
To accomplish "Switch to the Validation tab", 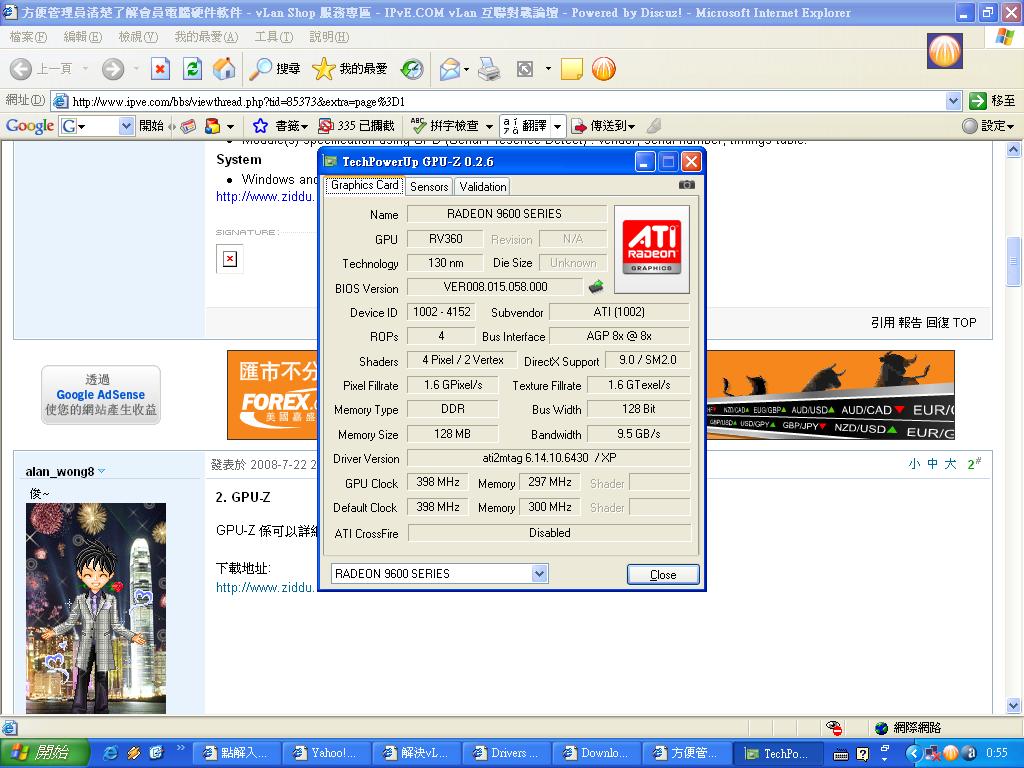I will pos(483,186).
